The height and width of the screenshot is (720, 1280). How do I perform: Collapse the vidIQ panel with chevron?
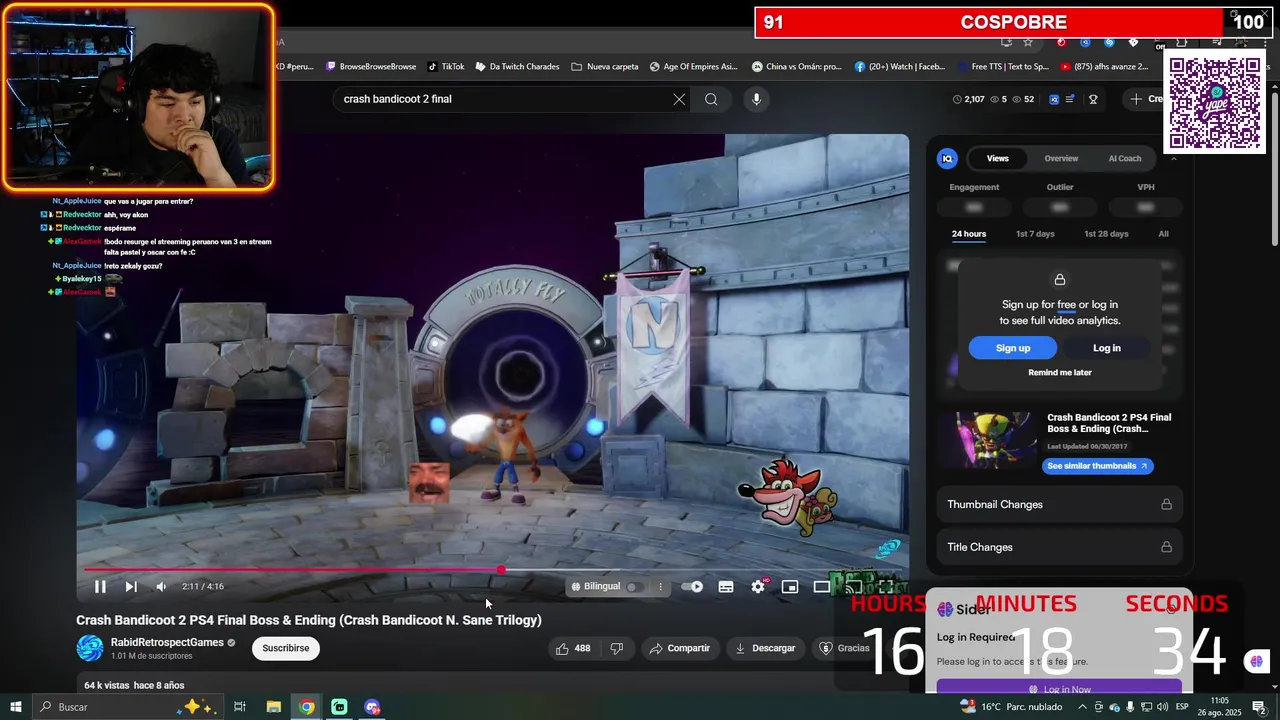click(1174, 158)
